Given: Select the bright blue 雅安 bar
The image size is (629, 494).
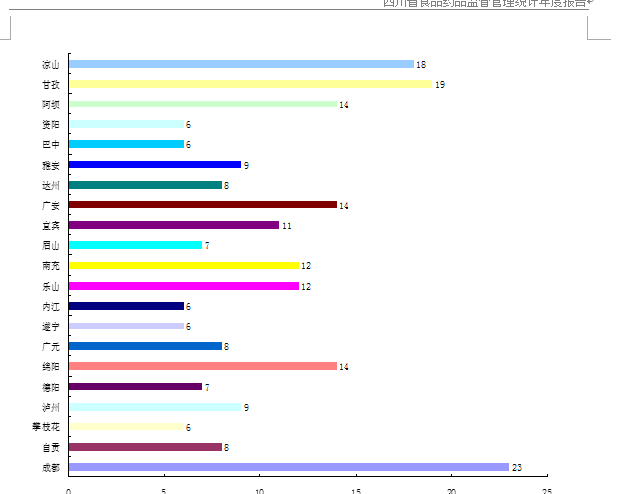Looking at the screenshot, I should [154, 165].
